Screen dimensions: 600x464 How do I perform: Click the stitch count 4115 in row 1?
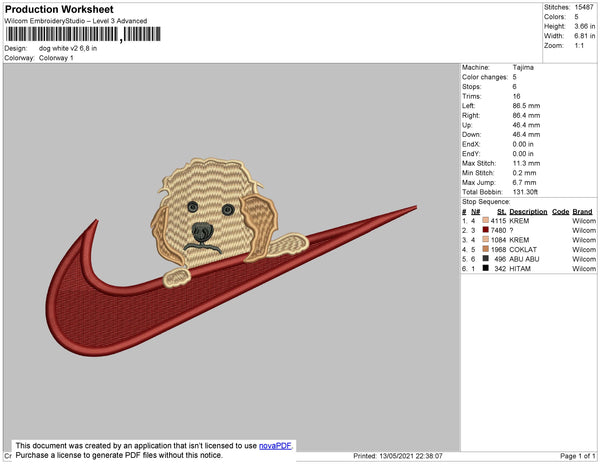click(x=498, y=221)
